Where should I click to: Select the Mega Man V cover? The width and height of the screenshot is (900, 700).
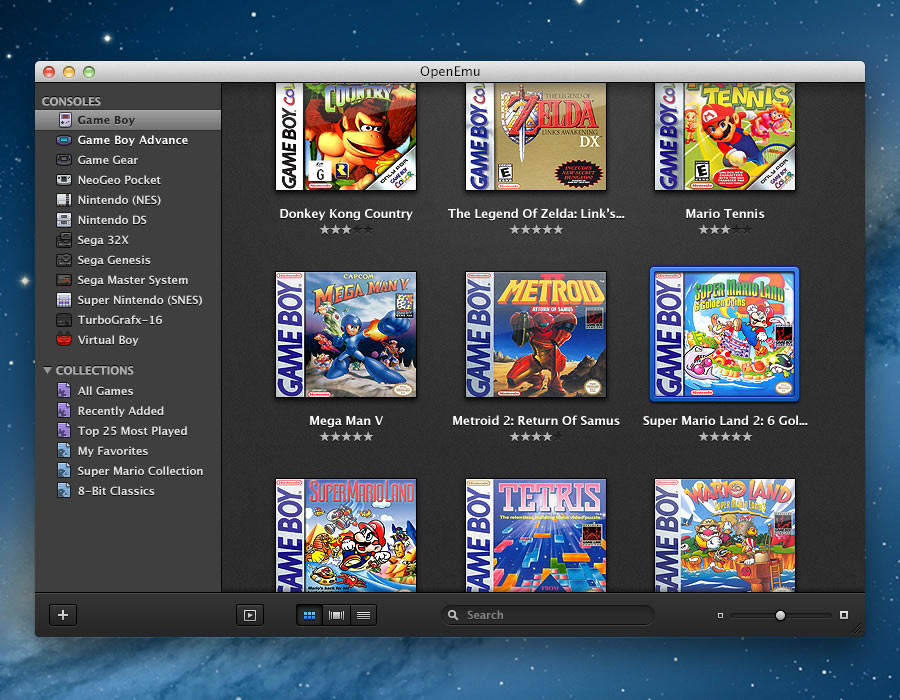tap(346, 335)
